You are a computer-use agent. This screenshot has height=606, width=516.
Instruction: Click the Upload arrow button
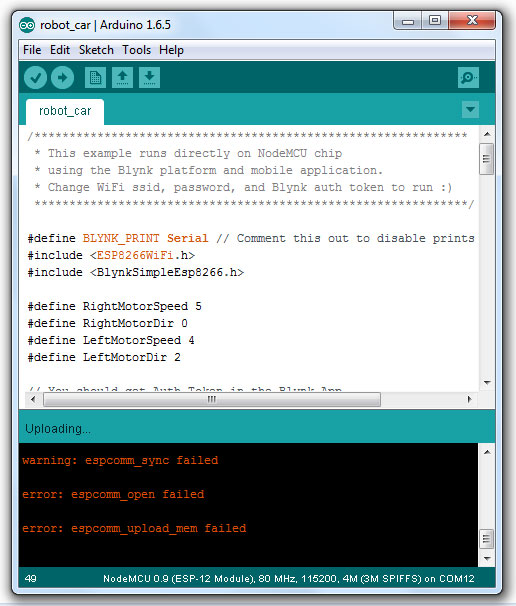point(63,78)
